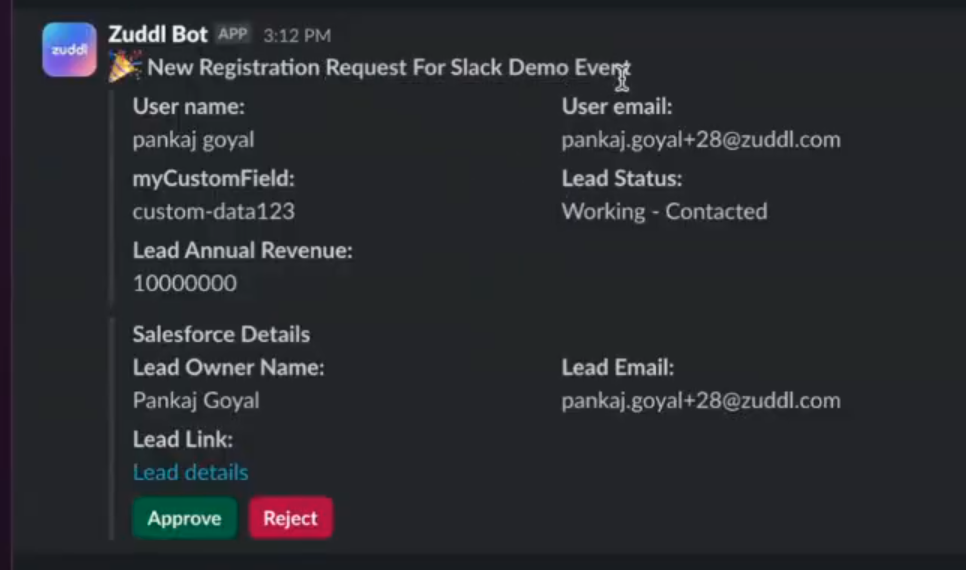Approve the registration request
This screenshot has width=966, height=570.
pos(184,518)
